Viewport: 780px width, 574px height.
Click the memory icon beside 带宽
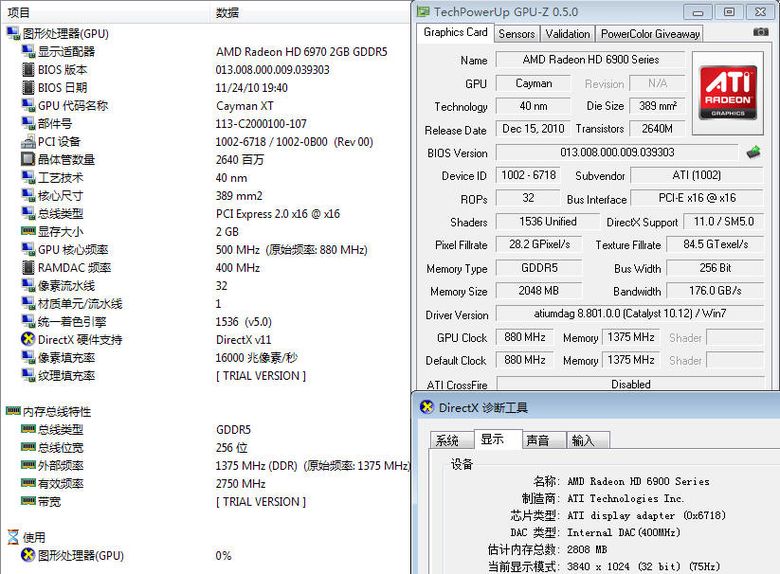pyautogui.click(x=28, y=501)
